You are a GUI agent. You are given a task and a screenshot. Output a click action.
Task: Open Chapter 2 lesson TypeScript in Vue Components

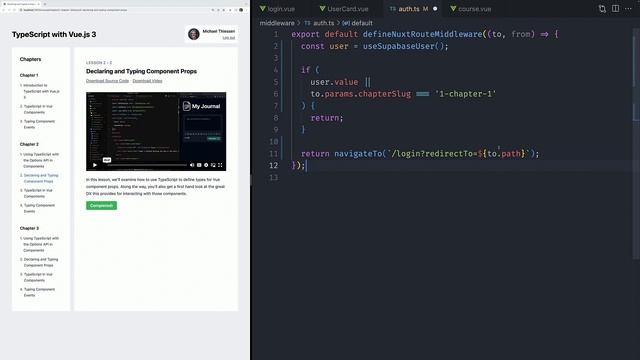pyautogui.click(x=37, y=193)
